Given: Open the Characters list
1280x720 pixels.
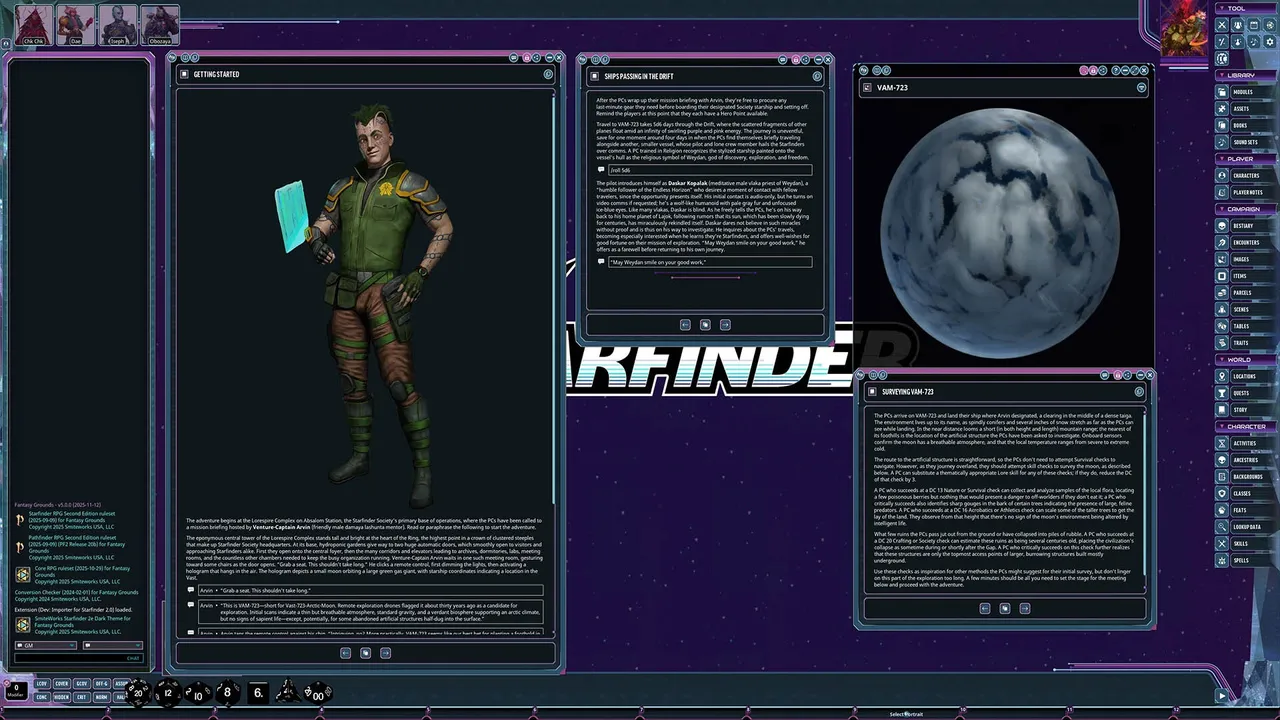Looking at the screenshot, I should [x=1246, y=175].
